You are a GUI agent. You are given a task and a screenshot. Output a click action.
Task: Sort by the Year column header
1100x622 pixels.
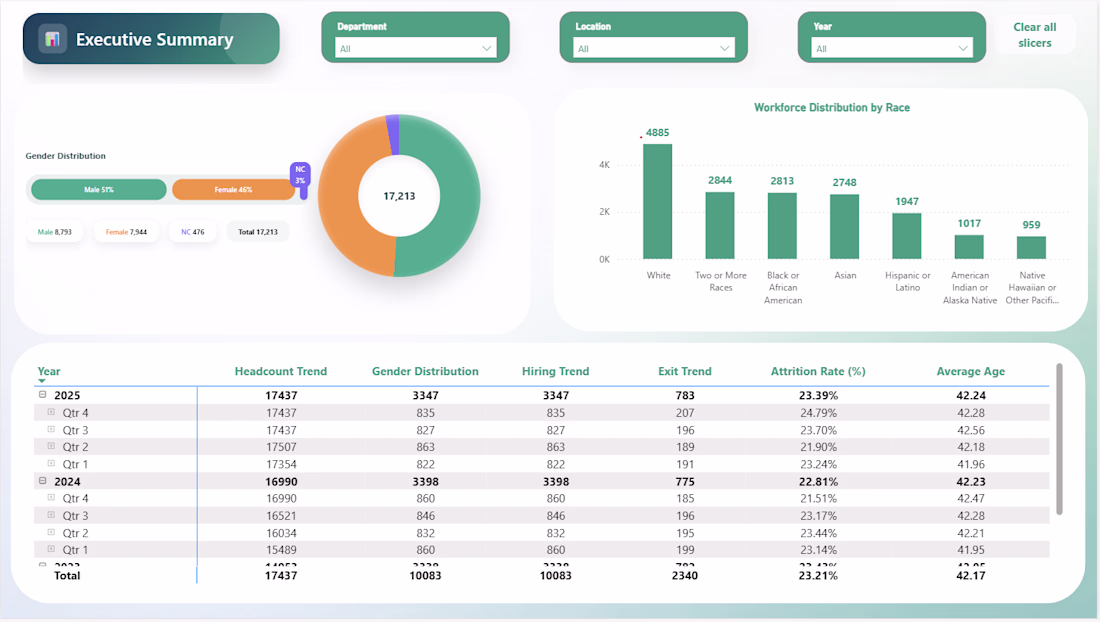click(48, 372)
